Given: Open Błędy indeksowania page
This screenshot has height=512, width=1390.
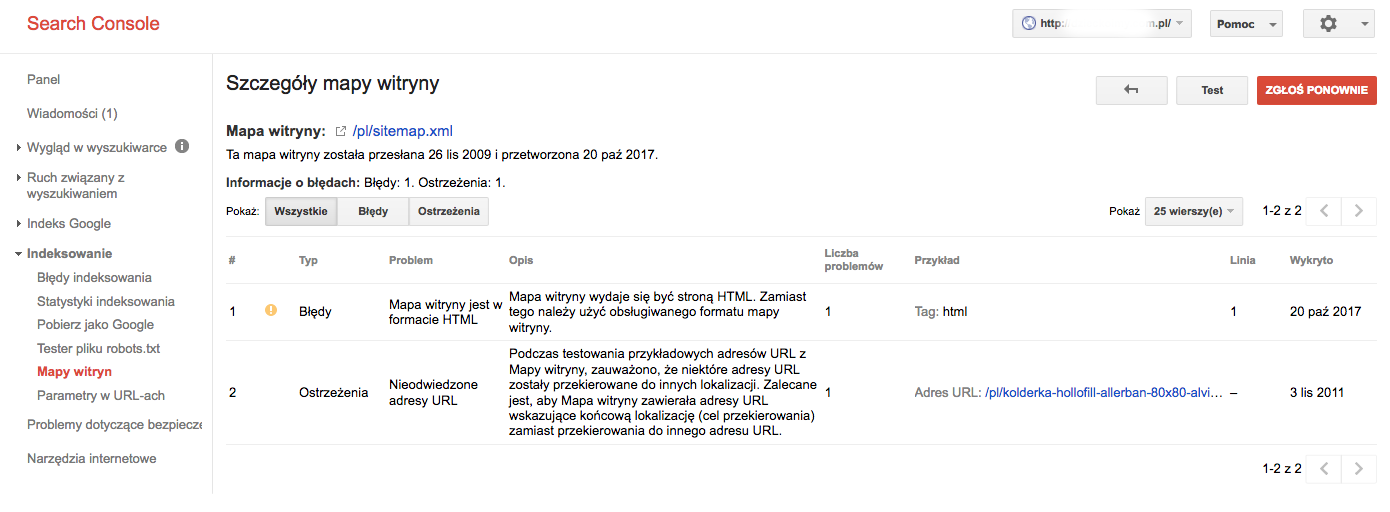Looking at the screenshot, I should (94, 277).
